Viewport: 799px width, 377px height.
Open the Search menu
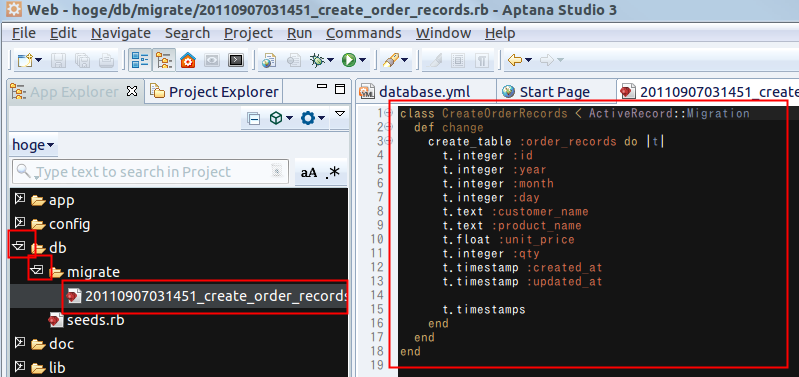point(187,33)
